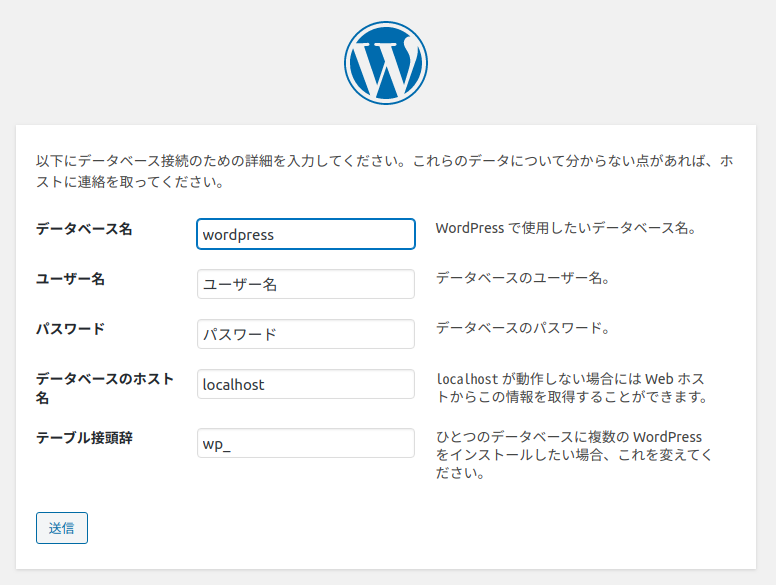
Task: Click the パスワード bold label
Action: click(x=70, y=329)
